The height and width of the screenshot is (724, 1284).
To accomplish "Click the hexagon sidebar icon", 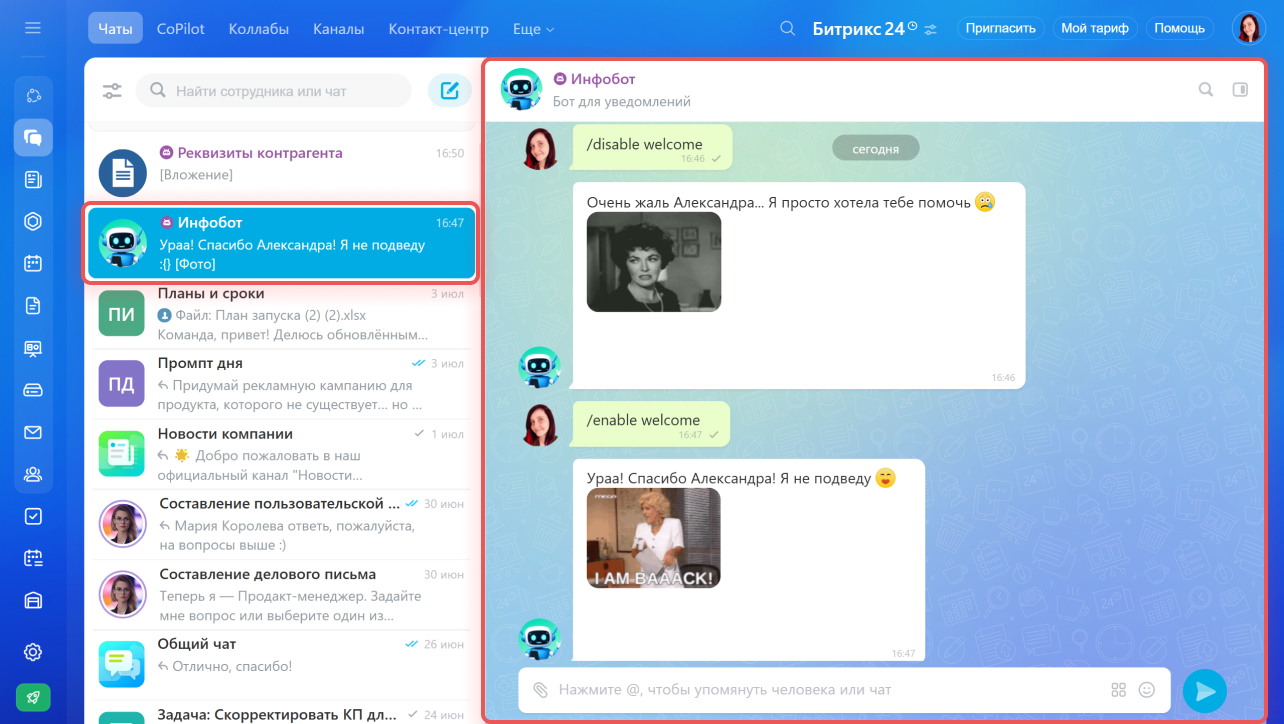I will pos(33,222).
